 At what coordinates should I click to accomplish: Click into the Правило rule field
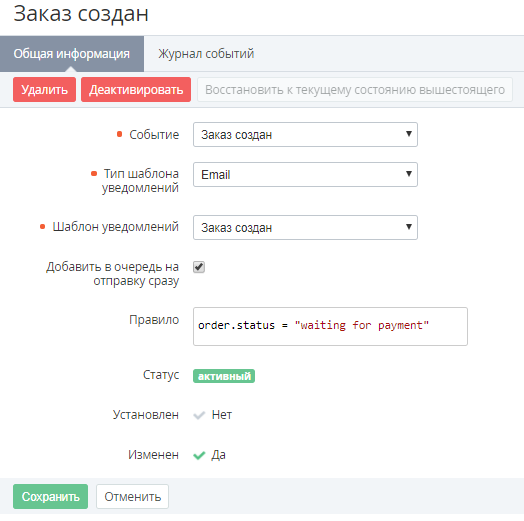click(x=330, y=327)
